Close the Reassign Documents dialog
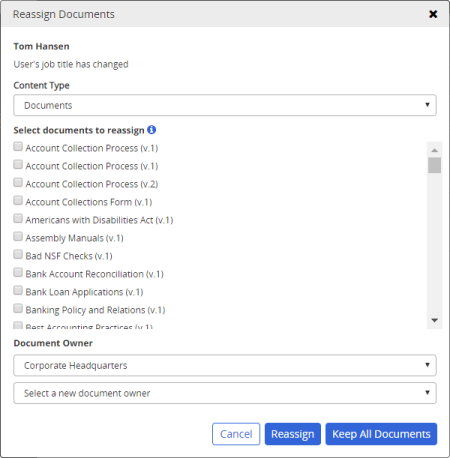This screenshot has height=458, width=450. tap(433, 14)
